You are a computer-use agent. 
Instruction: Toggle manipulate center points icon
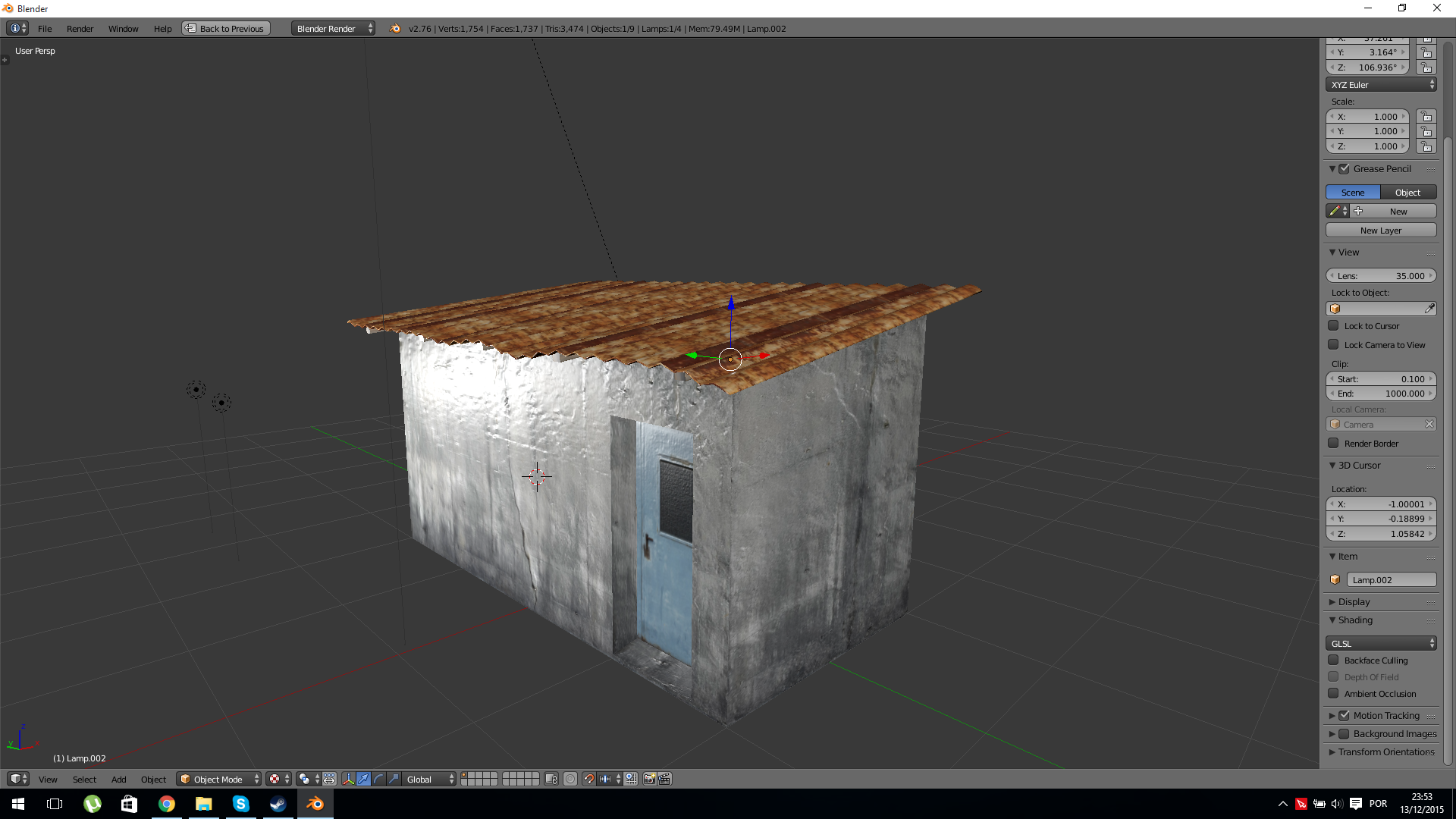(329, 779)
